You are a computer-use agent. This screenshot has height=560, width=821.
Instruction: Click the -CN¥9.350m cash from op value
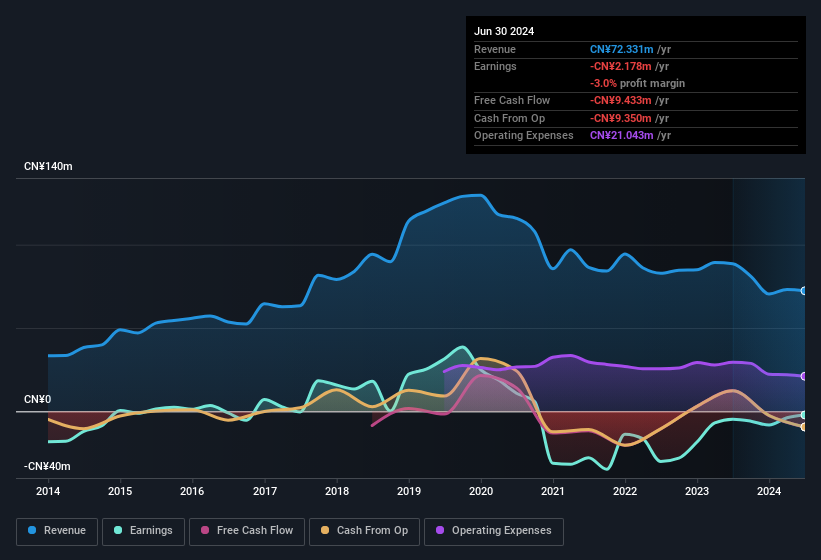(621, 118)
